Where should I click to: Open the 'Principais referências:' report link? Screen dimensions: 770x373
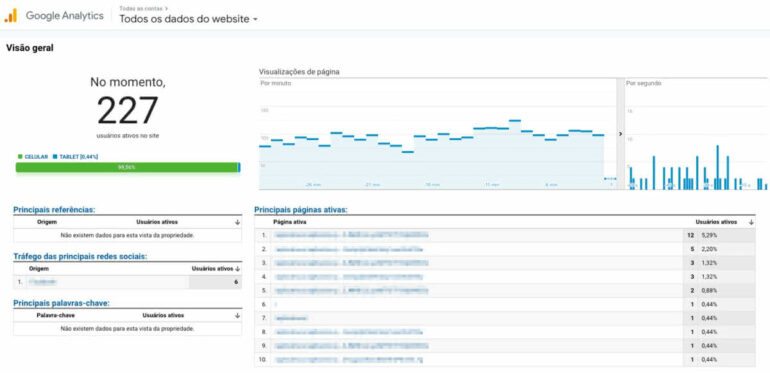[x=54, y=210]
